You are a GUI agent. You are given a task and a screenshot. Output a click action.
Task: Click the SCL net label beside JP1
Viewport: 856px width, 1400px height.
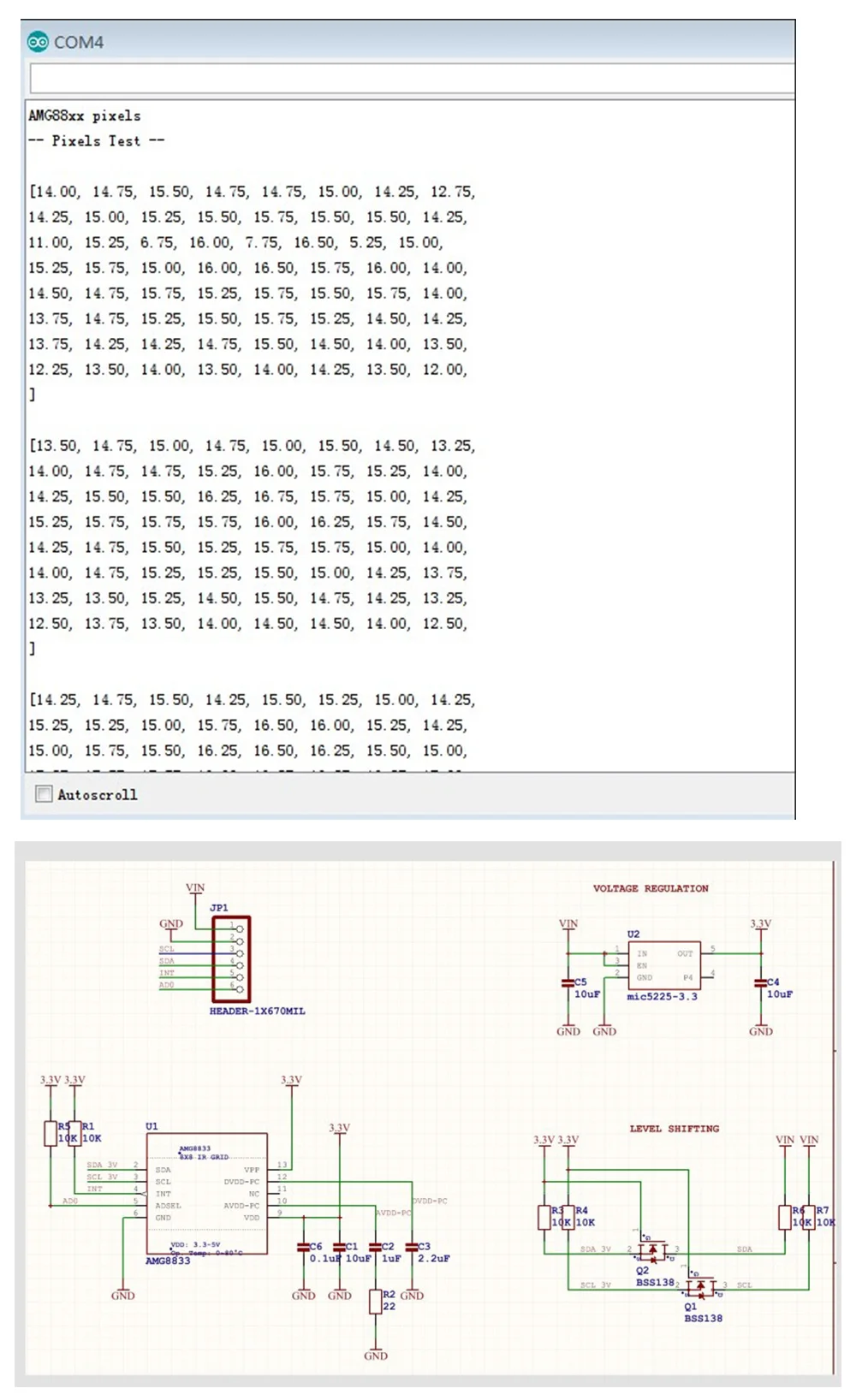pos(167,949)
